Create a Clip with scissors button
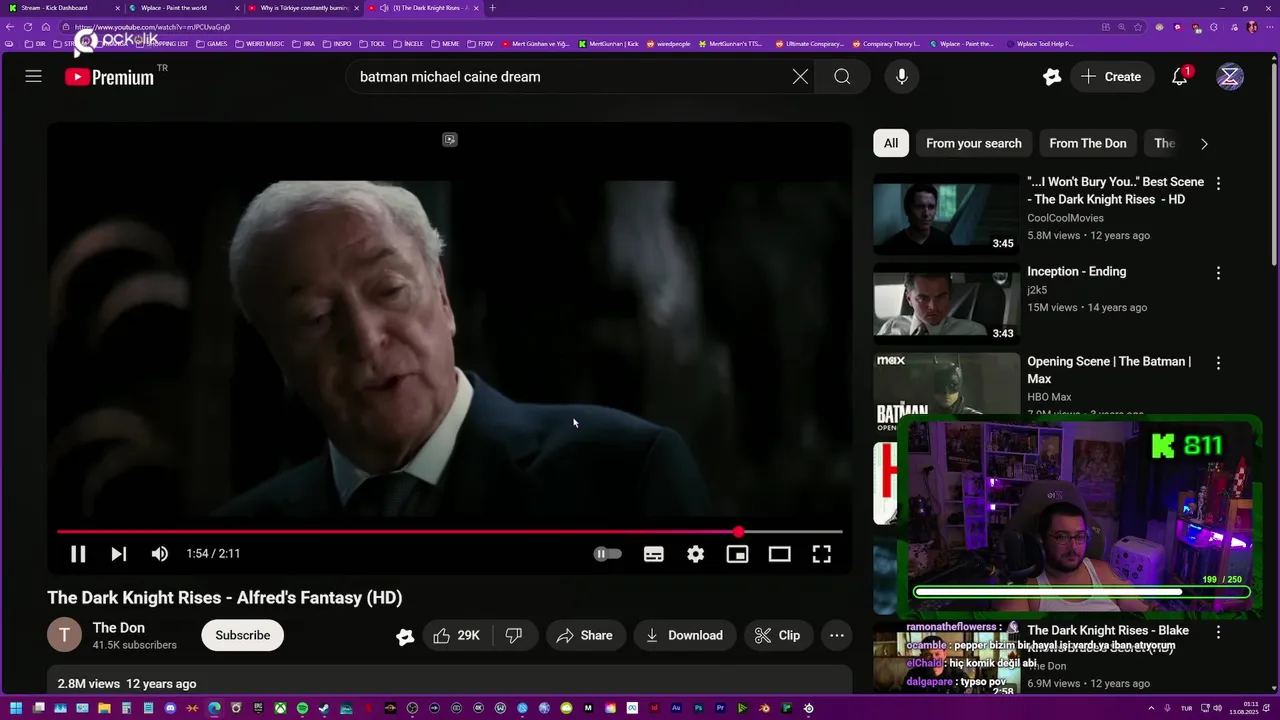This screenshot has width=1280, height=720. (x=777, y=635)
